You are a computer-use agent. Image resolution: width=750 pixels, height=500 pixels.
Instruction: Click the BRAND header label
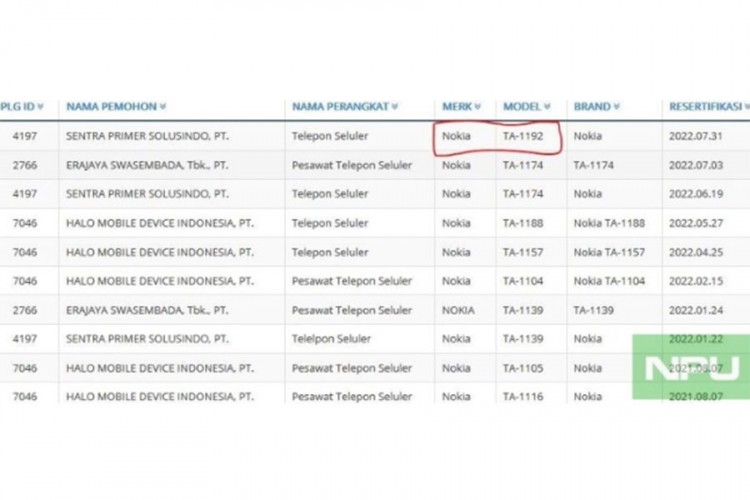tap(592, 107)
